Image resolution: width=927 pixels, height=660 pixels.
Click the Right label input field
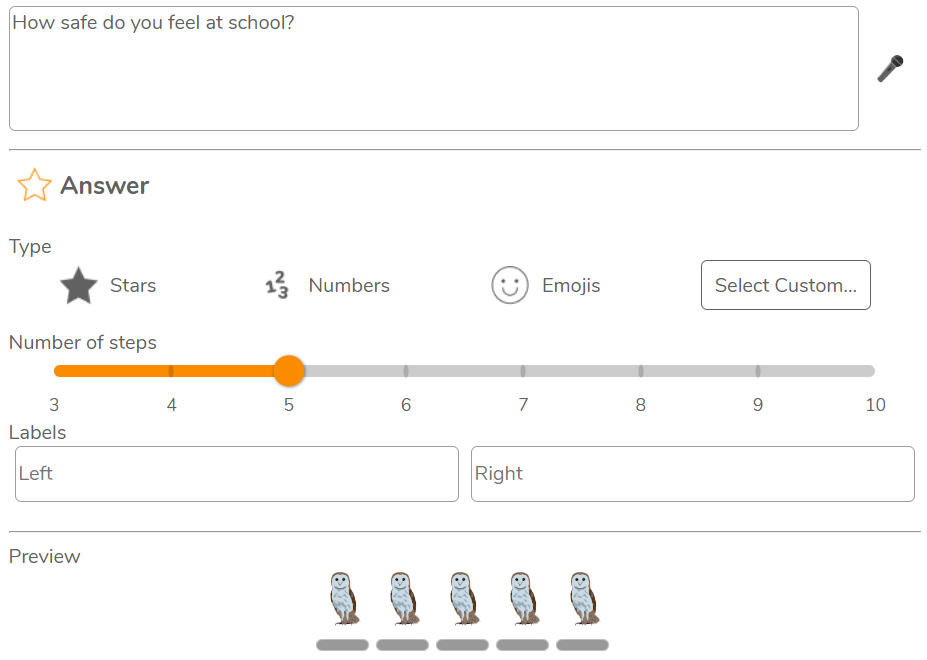[692, 474]
